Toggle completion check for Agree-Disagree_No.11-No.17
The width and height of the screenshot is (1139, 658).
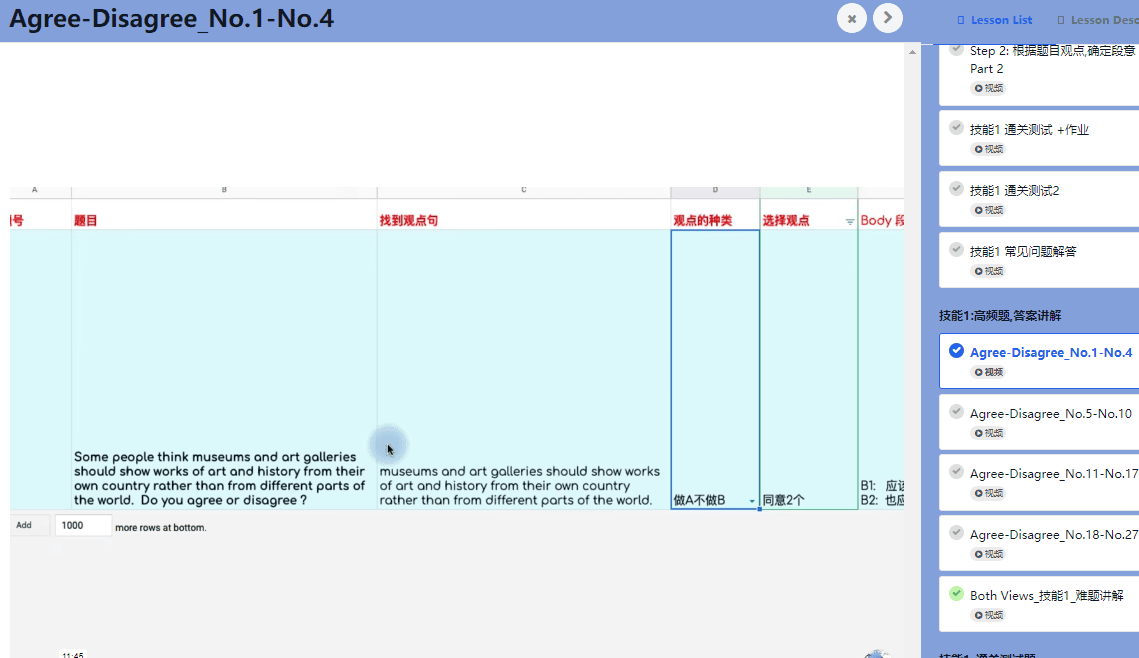pos(957,472)
